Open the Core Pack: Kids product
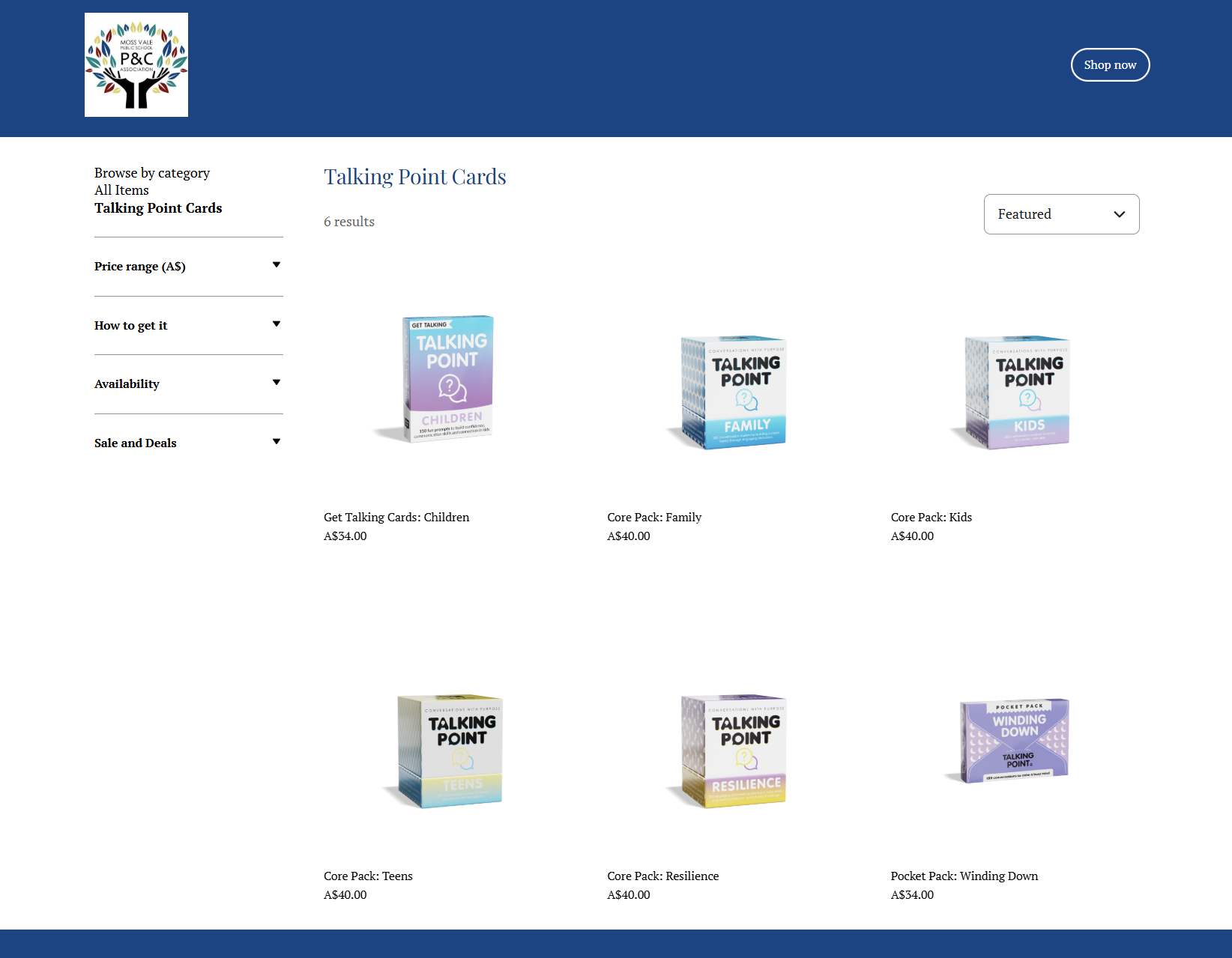 click(x=931, y=517)
